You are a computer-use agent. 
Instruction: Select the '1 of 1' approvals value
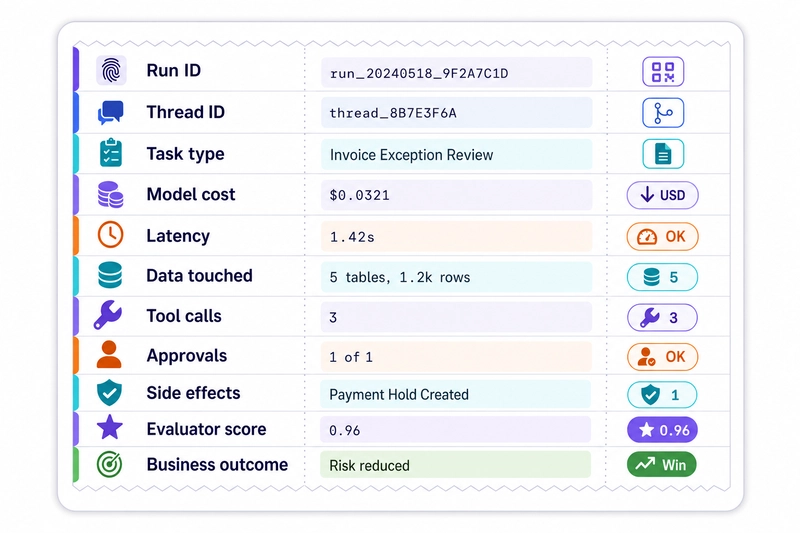(x=457, y=357)
